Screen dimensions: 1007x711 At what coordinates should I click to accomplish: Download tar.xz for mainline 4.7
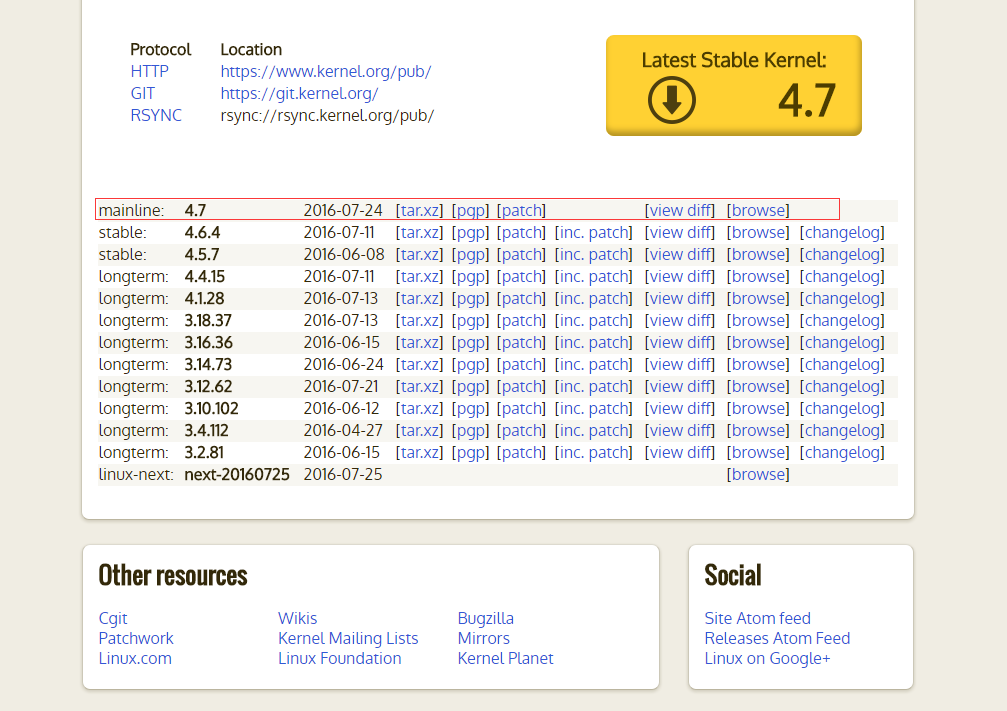point(419,210)
